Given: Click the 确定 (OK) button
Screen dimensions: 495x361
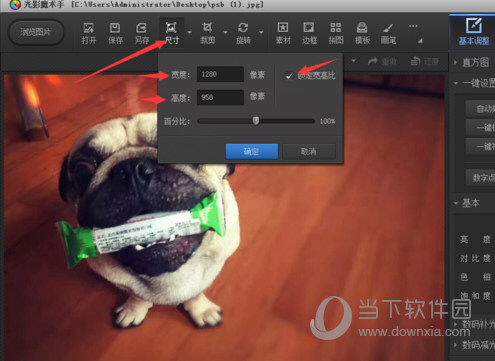Looking at the screenshot, I should tap(252, 152).
